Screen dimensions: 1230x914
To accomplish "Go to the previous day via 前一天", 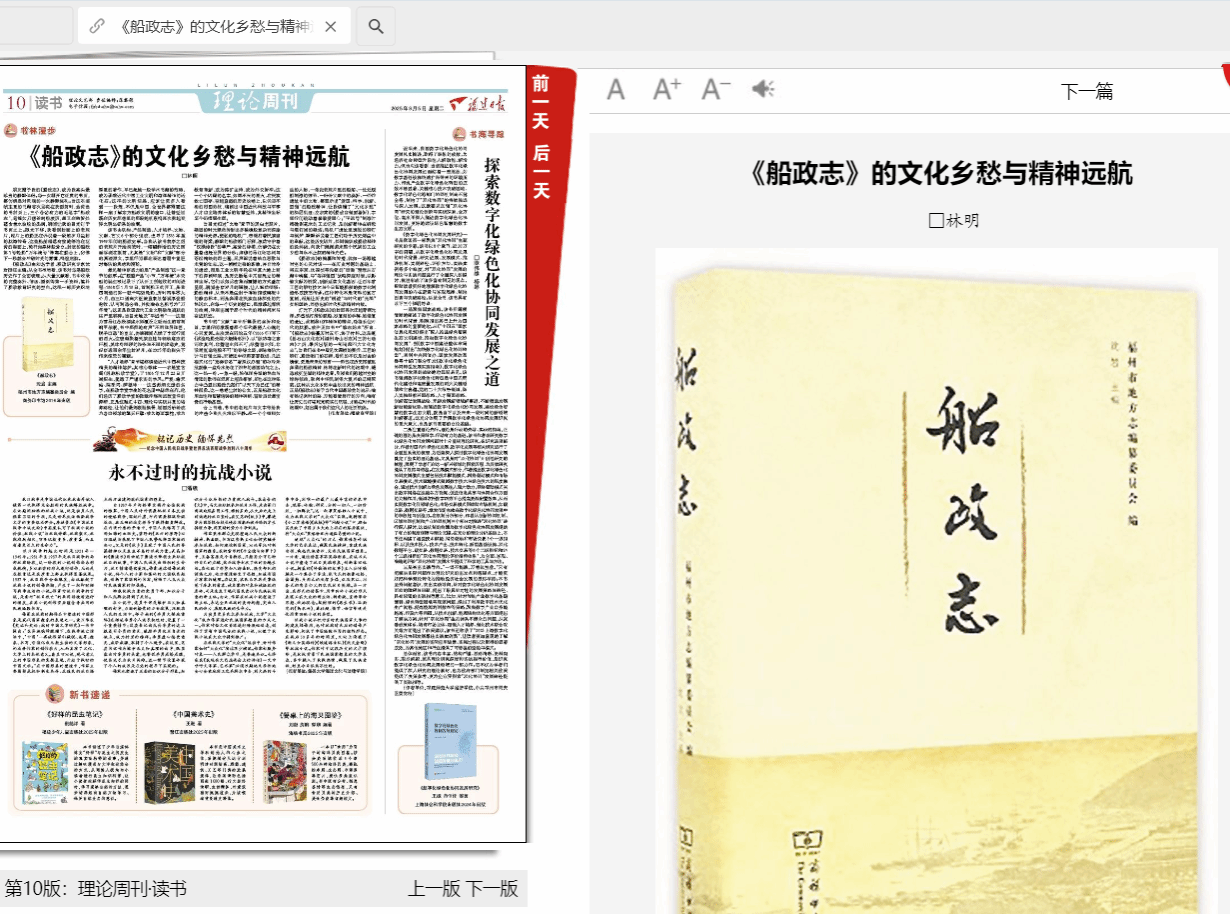I will [x=541, y=99].
